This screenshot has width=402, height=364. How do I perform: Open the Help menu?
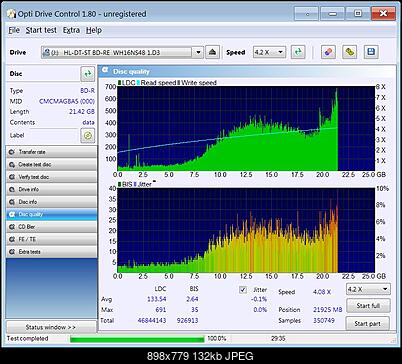click(94, 30)
